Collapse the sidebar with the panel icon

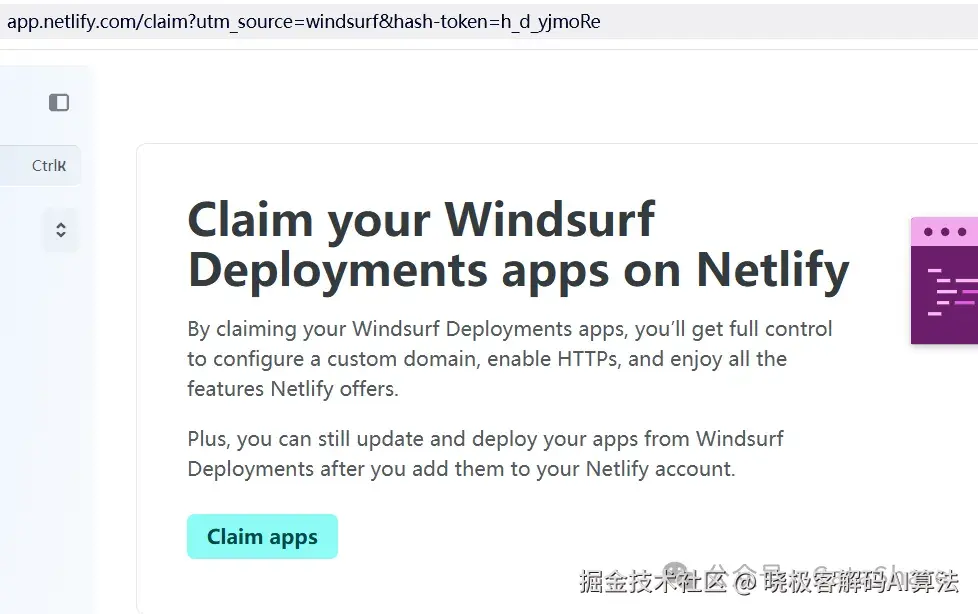click(x=59, y=102)
